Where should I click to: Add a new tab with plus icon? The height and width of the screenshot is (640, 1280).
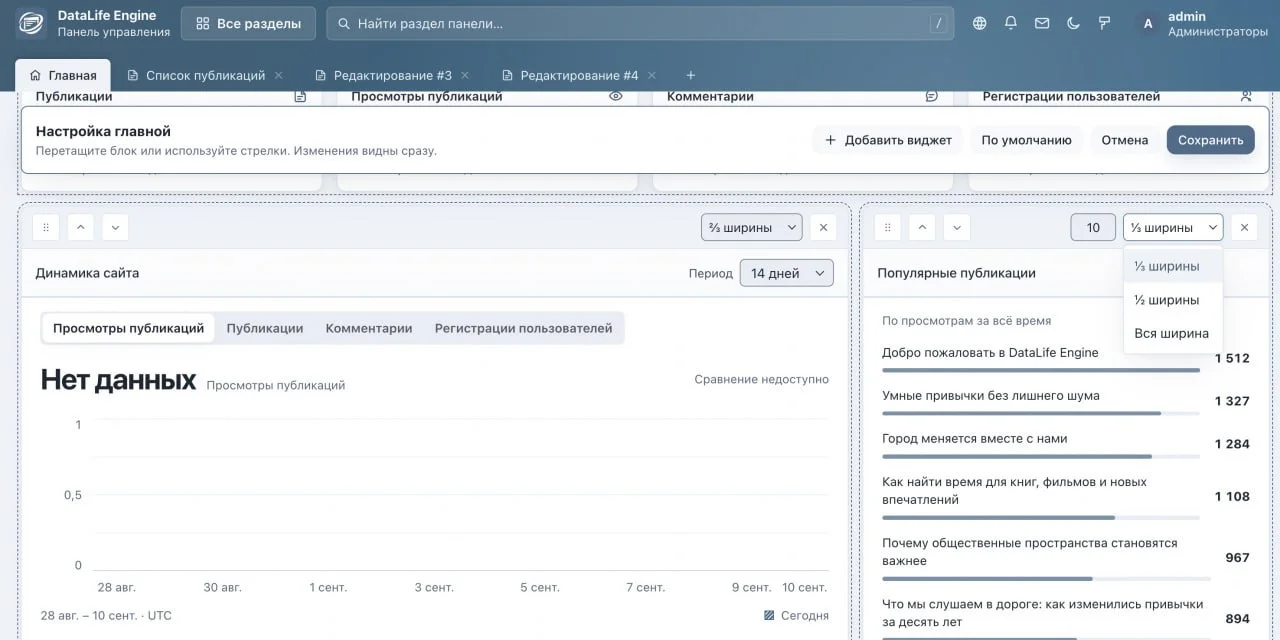click(690, 75)
